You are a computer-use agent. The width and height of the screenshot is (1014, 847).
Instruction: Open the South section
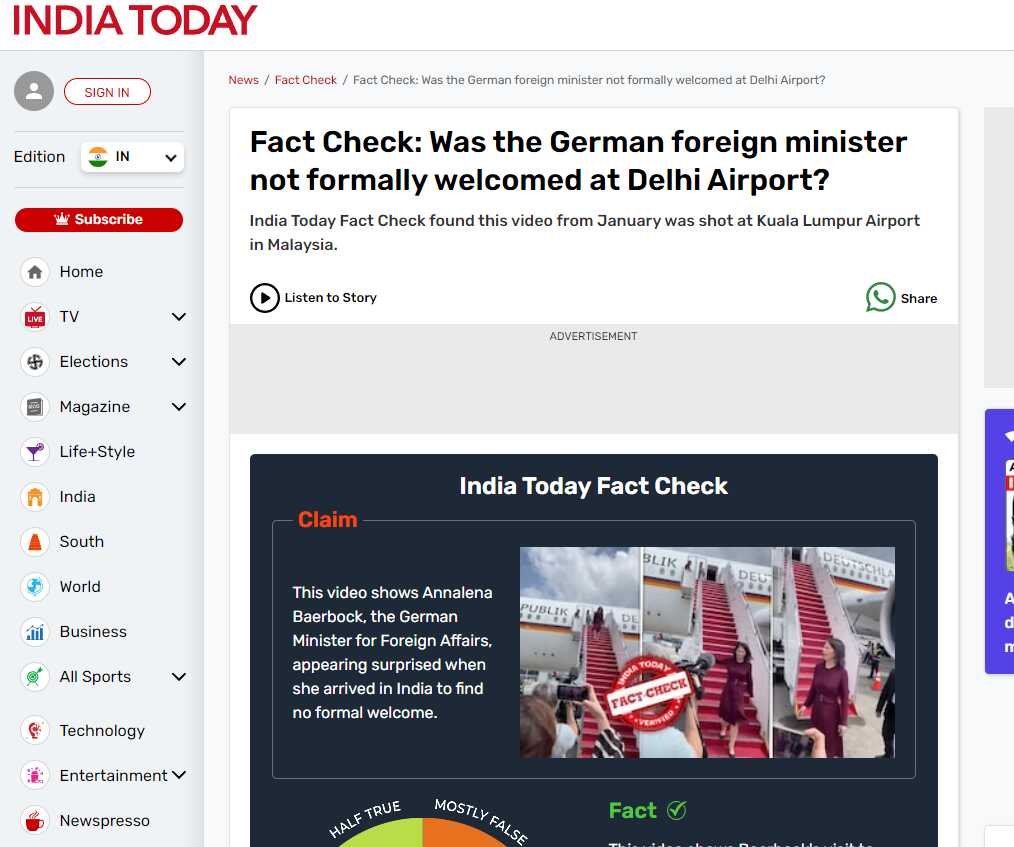point(81,542)
